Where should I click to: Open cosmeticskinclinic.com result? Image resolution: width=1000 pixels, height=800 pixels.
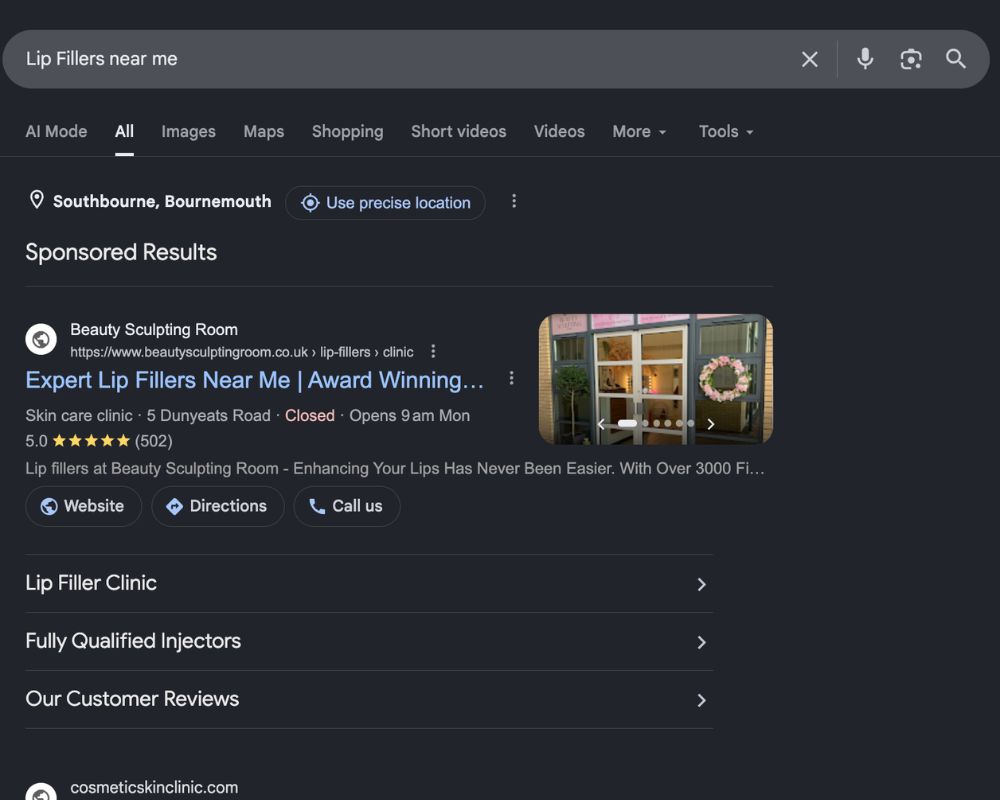[x=154, y=788]
